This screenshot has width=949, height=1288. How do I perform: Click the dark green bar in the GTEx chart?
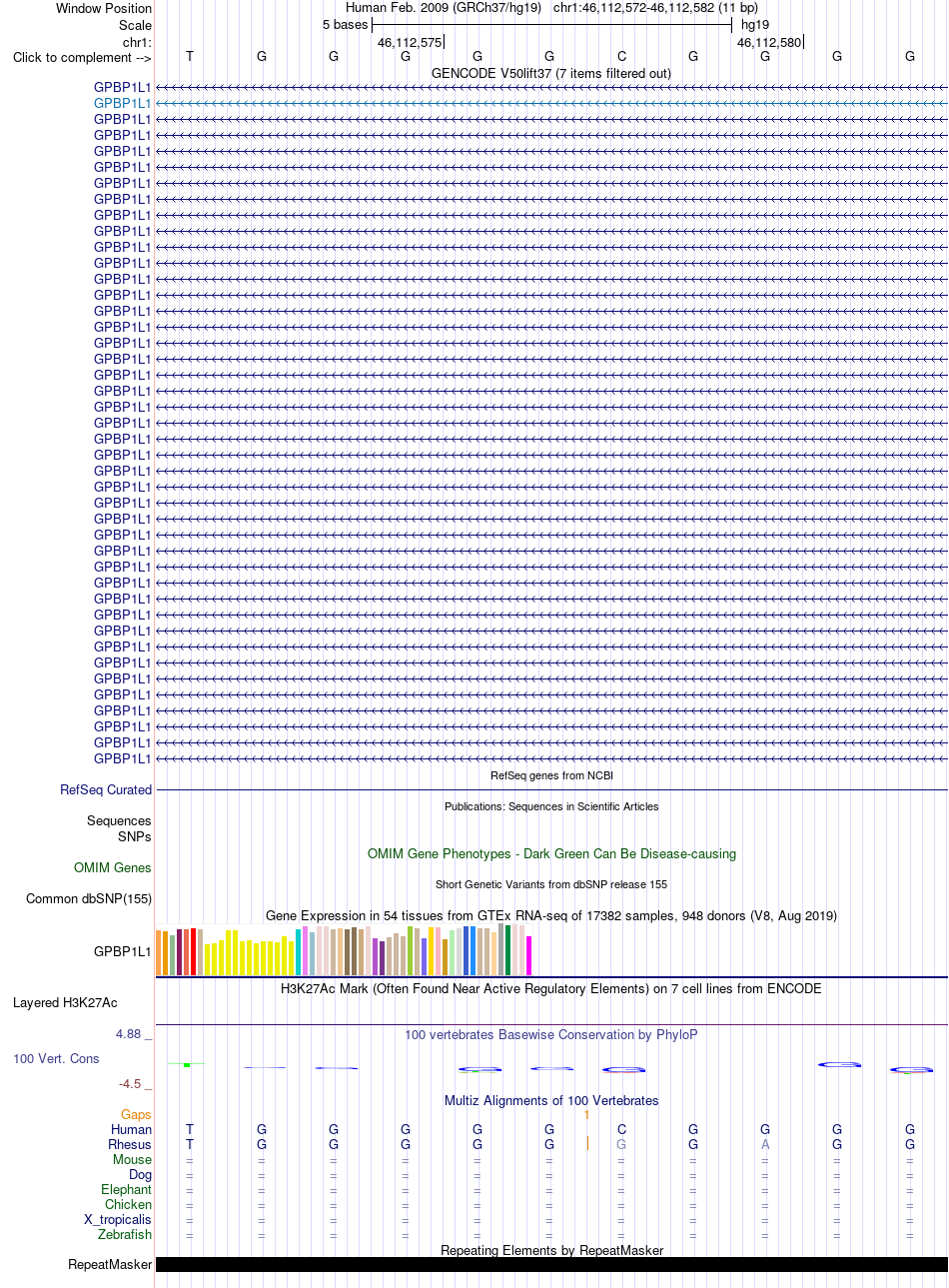pyautogui.click(x=508, y=950)
